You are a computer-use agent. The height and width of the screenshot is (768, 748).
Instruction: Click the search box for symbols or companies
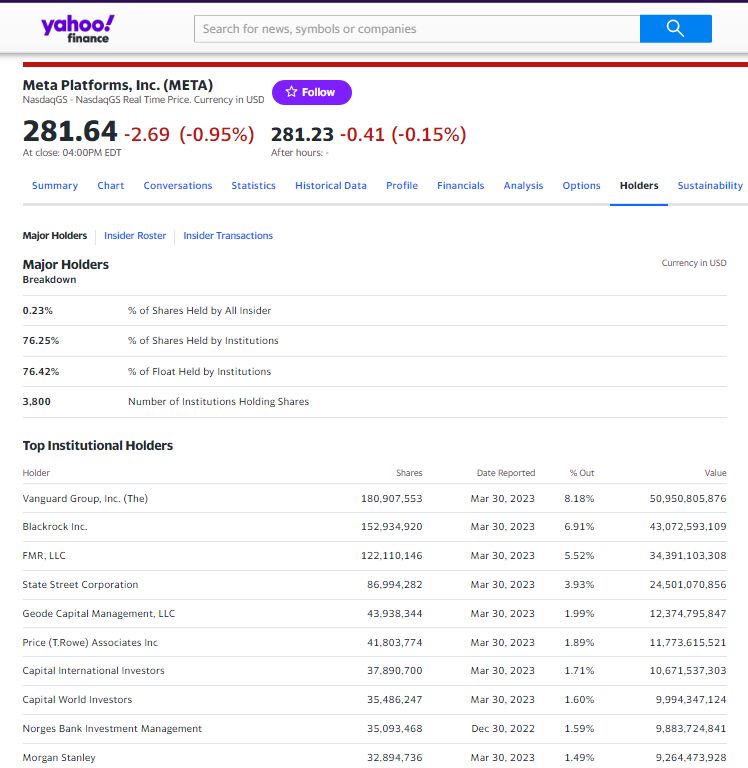pos(417,29)
